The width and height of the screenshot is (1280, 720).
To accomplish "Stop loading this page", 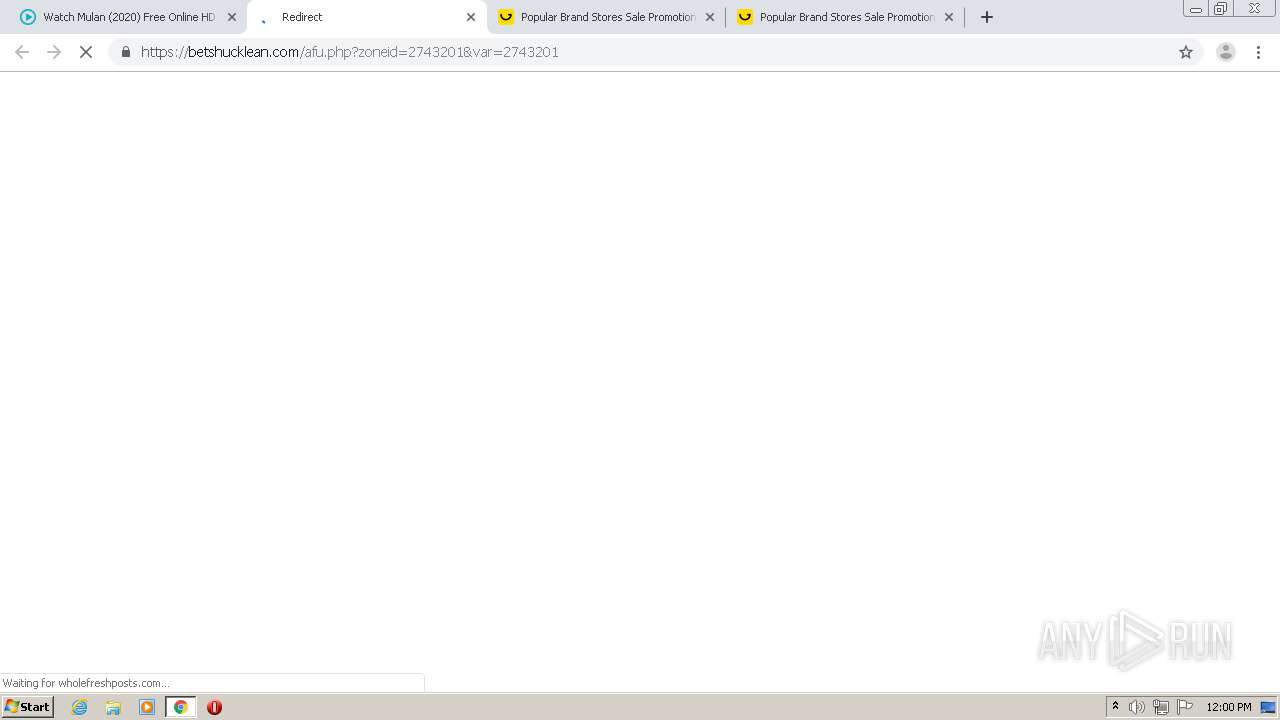I will pos(86,52).
